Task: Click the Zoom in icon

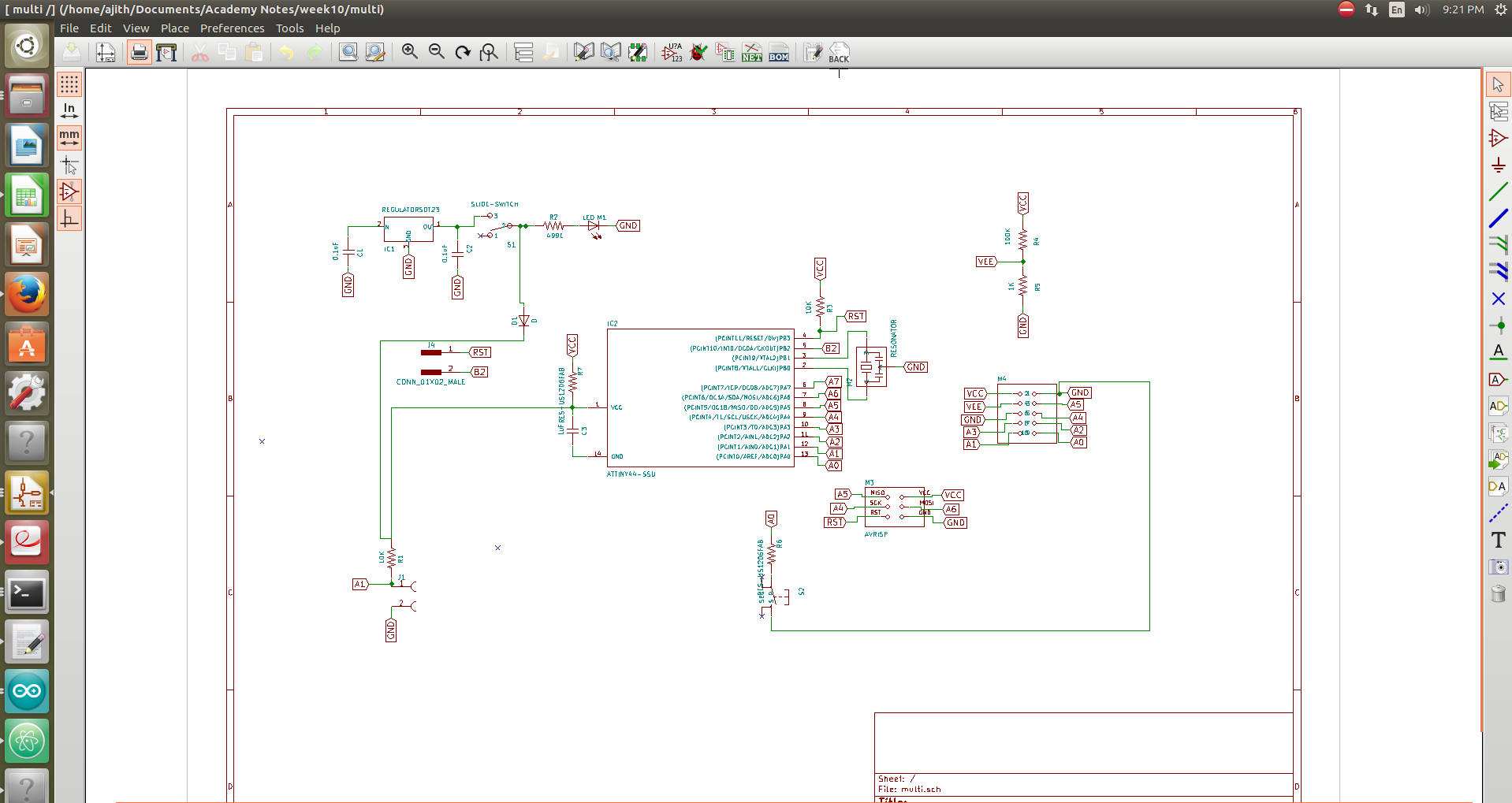Action: click(x=410, y=52)
